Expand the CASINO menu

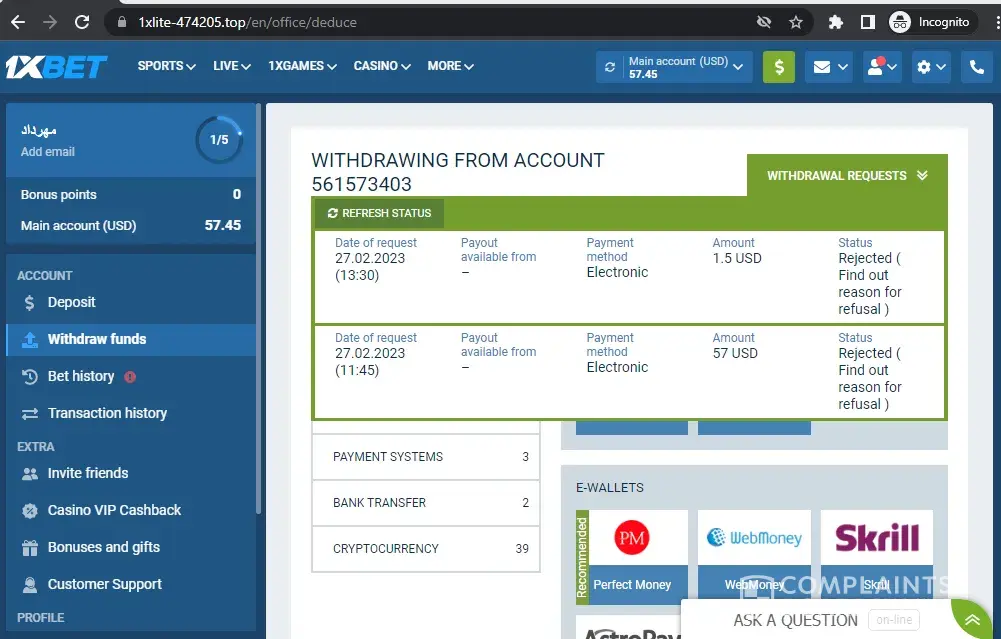click(382, 66)
